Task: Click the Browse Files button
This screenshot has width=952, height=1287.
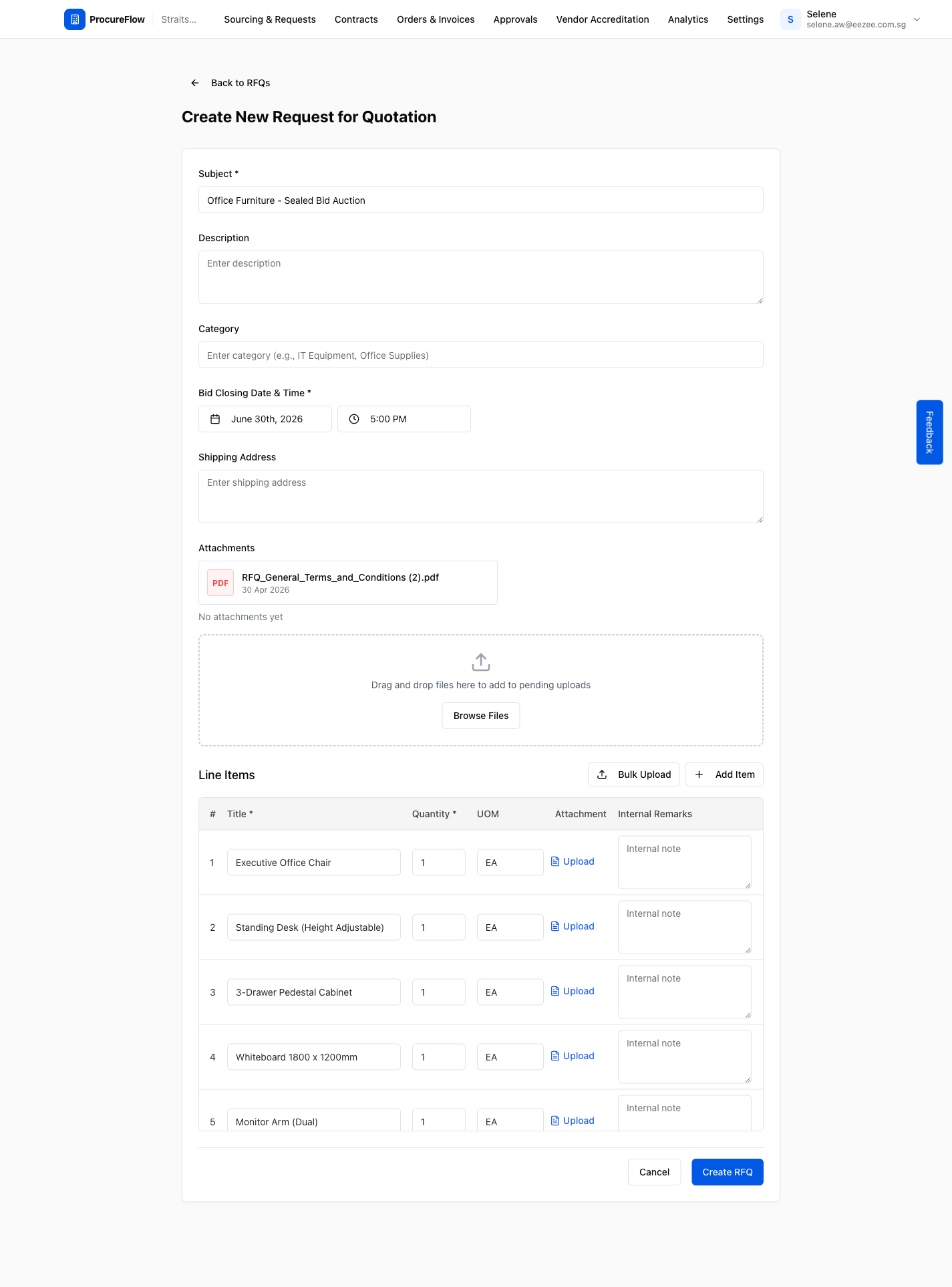Action: [x=481, y=716]
